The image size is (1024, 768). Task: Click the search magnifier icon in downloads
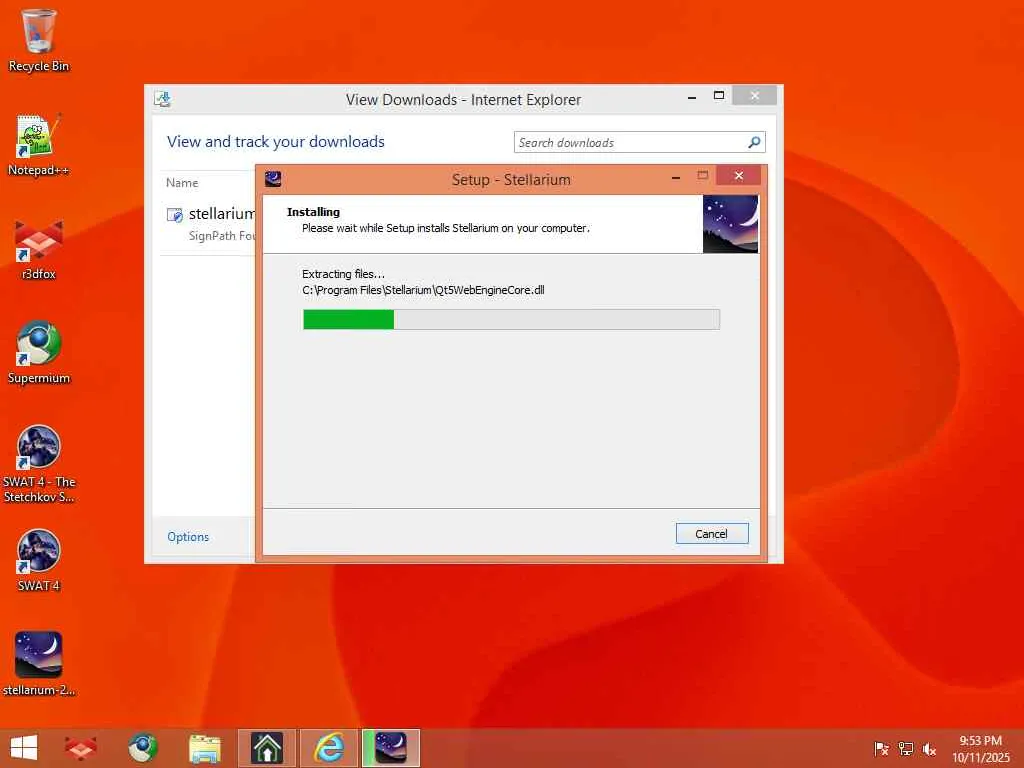754,142
